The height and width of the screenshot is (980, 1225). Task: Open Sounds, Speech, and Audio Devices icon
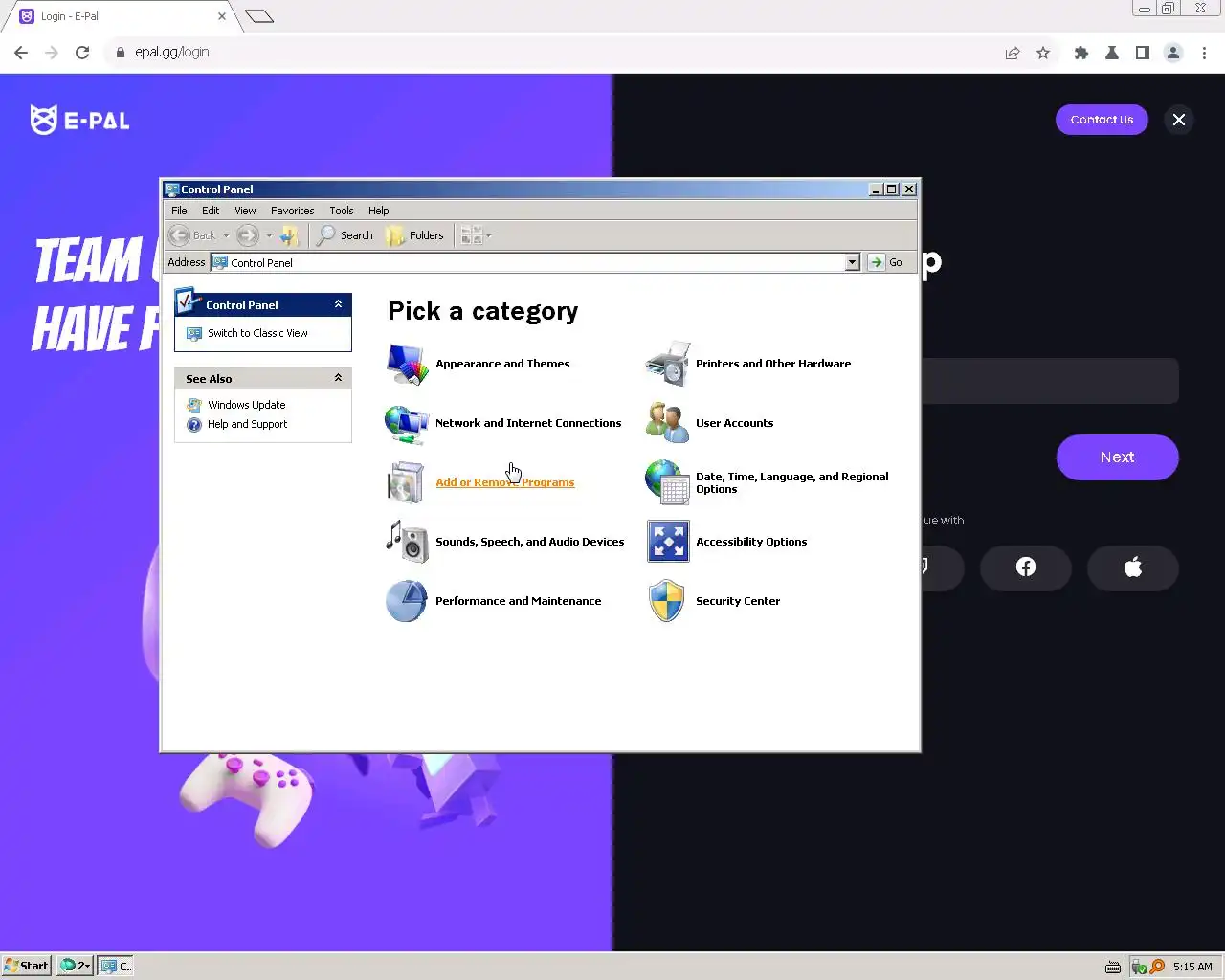point(407,542)
